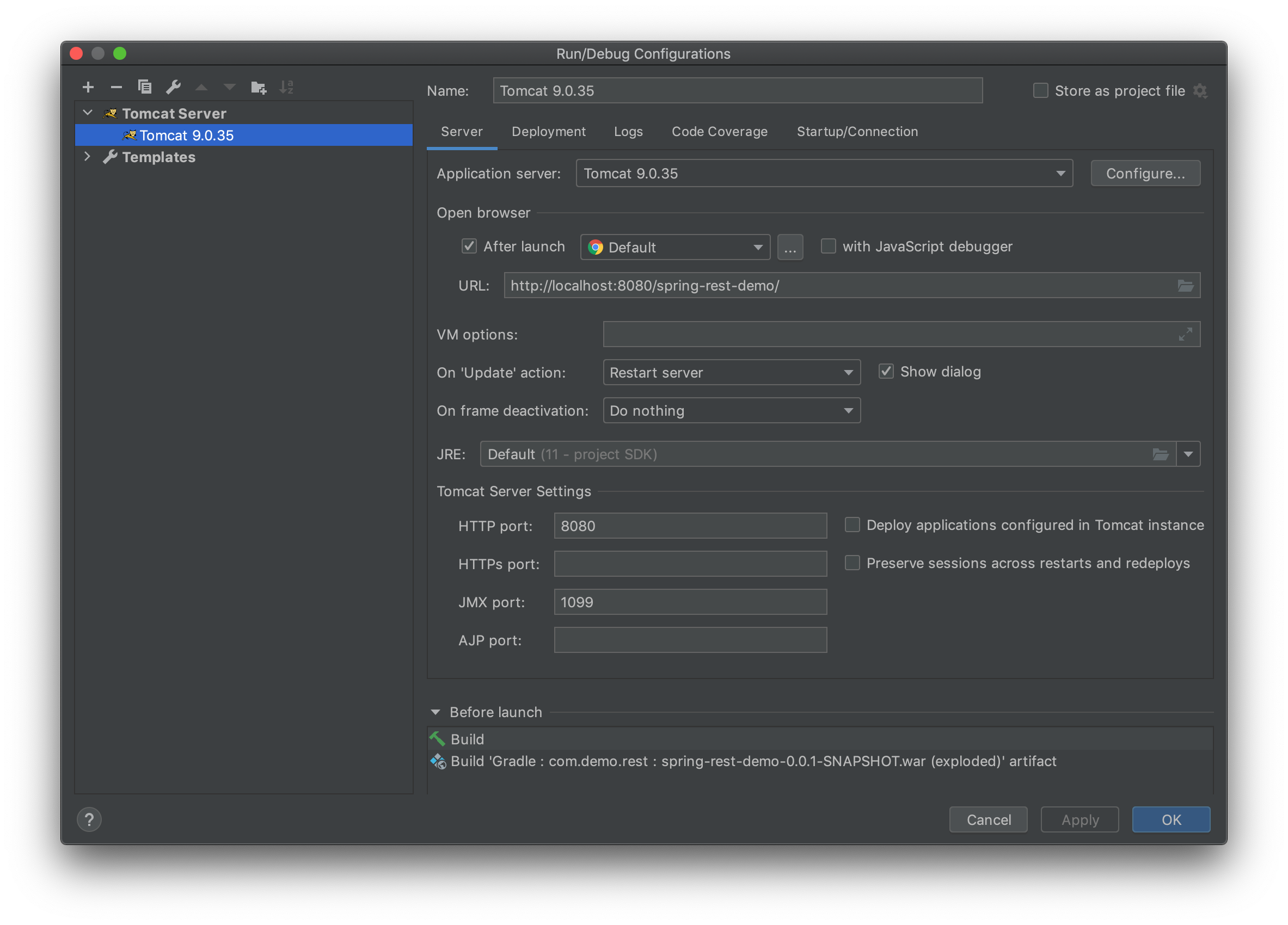Toggle the After launch checkbox
Viewport: 1288px width, 925px height.
tap(469, 246)
